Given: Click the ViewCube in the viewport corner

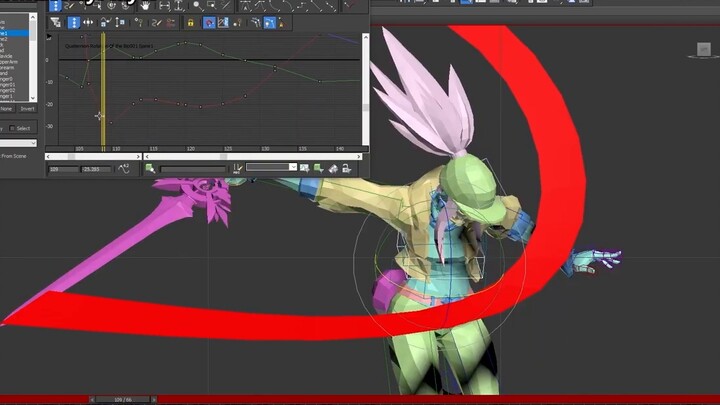Looking at the screenshot, I should [x=703, y=50].
